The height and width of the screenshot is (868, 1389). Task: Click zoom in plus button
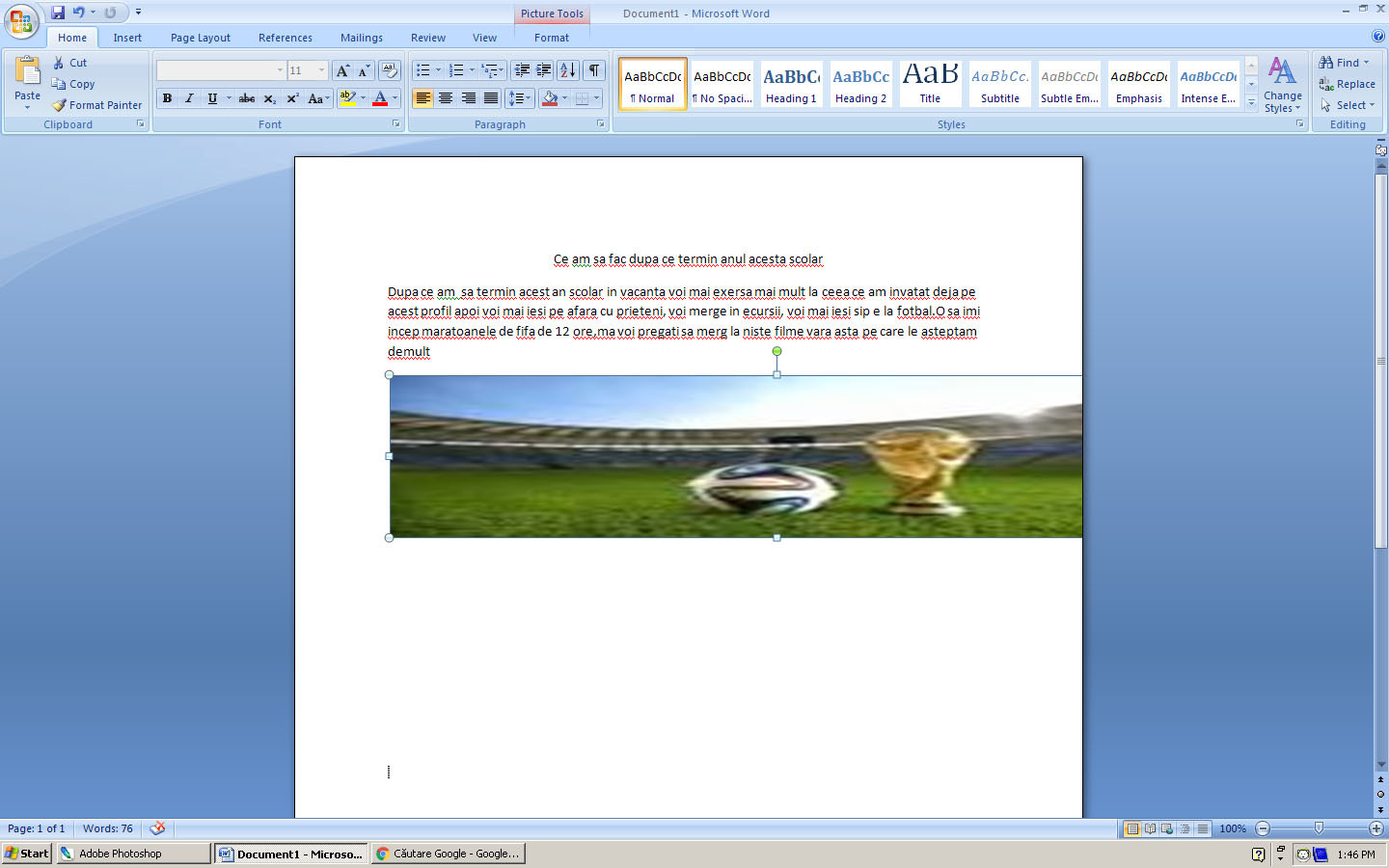(1375, 828)
